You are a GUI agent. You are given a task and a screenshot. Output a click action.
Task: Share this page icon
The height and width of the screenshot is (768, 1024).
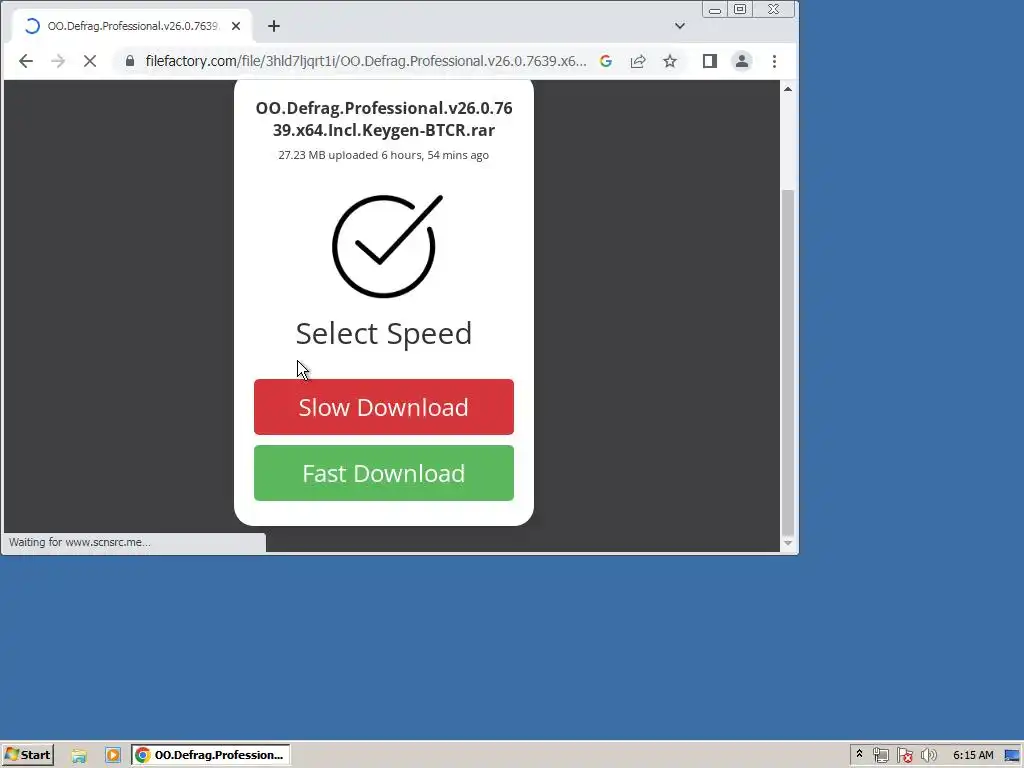638,61
